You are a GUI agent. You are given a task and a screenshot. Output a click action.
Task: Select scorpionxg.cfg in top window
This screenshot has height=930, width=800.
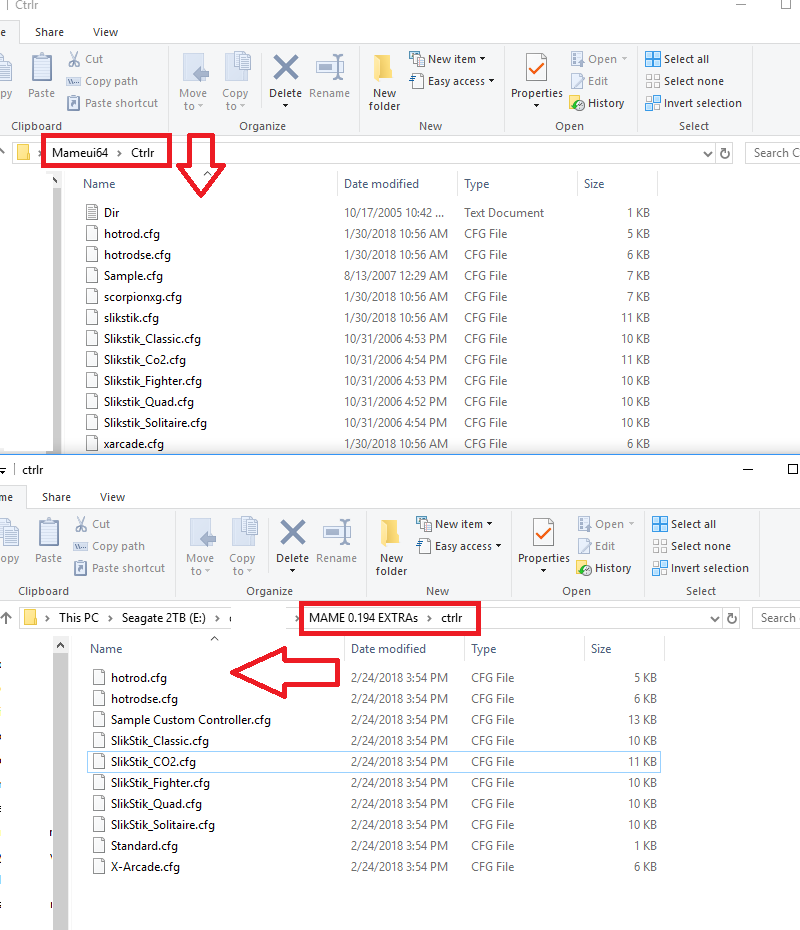point(142,297)
